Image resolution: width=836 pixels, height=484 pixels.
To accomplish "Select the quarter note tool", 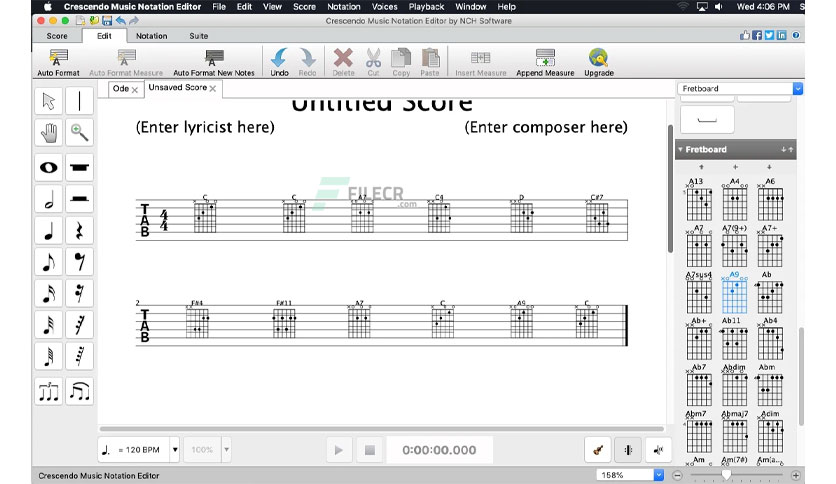I will coord(49,231).
